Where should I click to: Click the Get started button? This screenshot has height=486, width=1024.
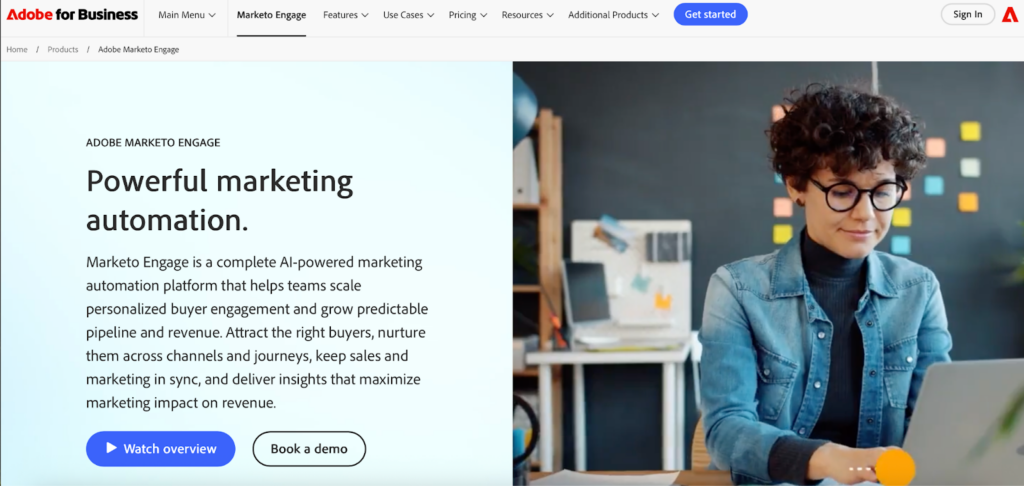click(x=711, y=14)
